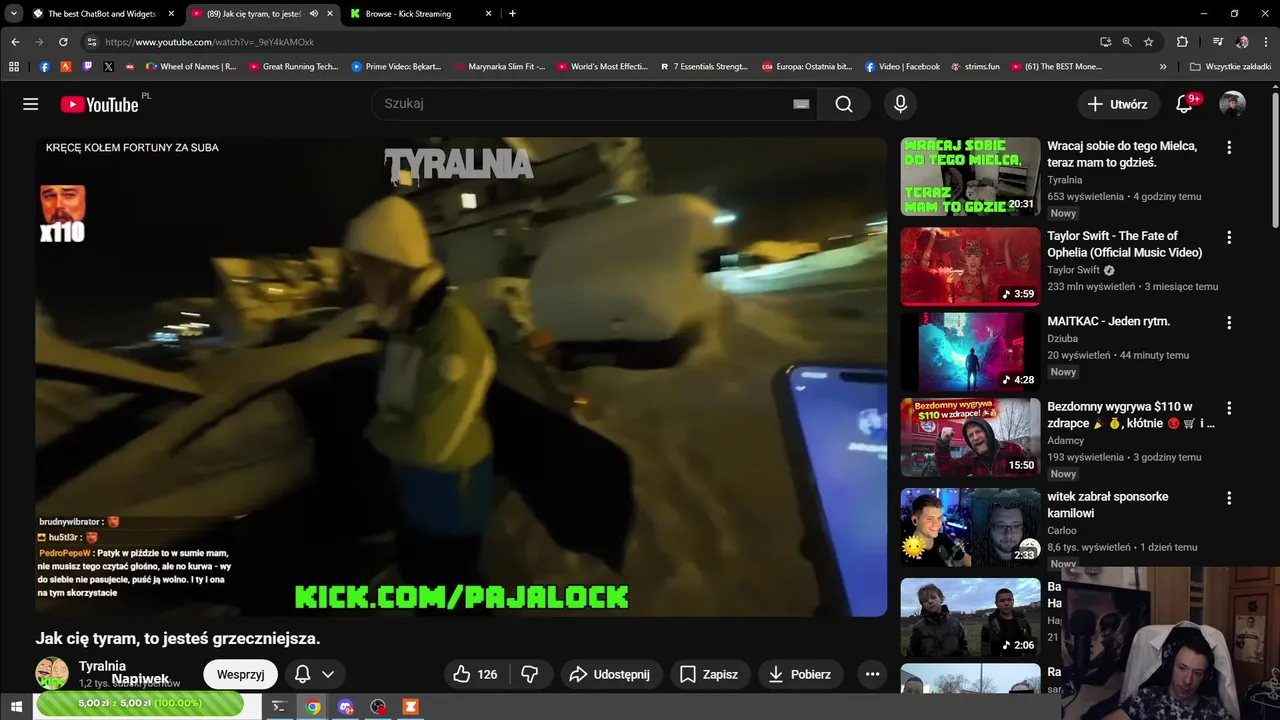1280x720 pixels.
Task: Switch to Browse - Kick Streaming tab
Action: point(420,14)
